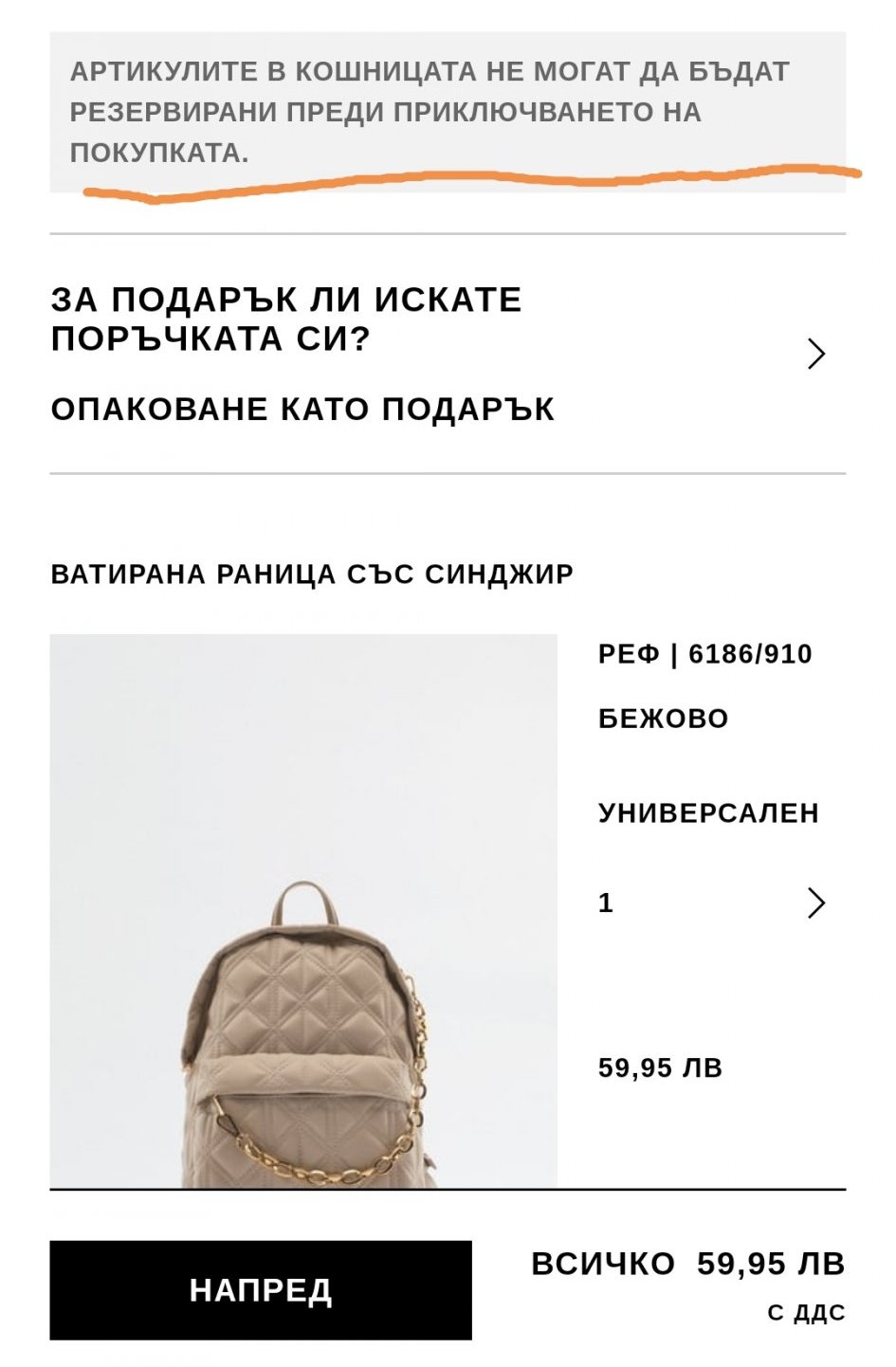Image resolution: width=896 pixels, height=1367 pixels.
Task: Tap the backpack's top carry handle
Action: [304, 904]
